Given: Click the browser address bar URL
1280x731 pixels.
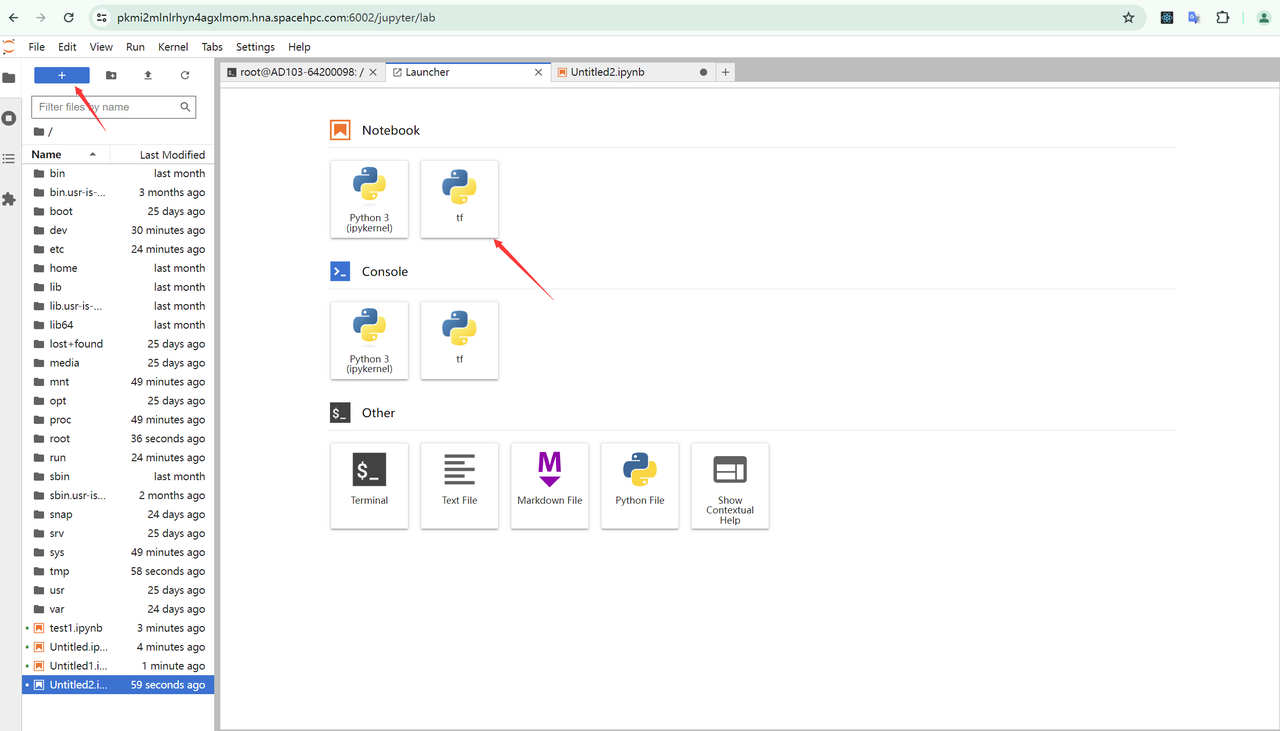Looking at the screenshot, I should (x=276, y=18).
